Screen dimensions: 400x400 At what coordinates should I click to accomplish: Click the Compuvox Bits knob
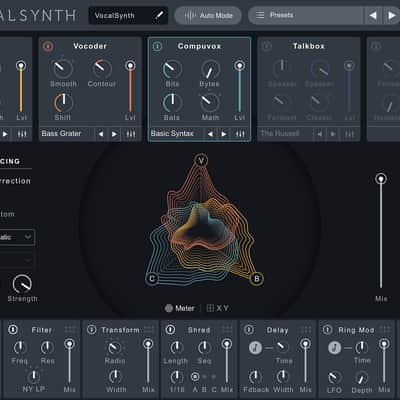pyautogui.click(x=172, y=69)
